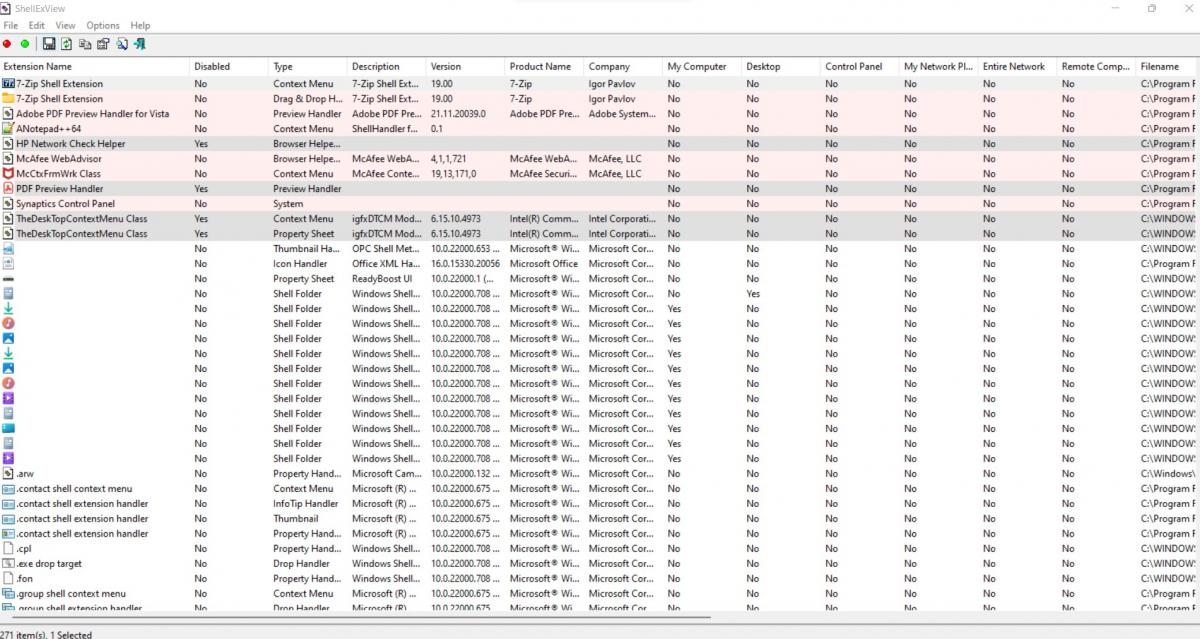Click the row icon of the OPC Shell Met... entry
The height and width of the screenshot is (639, 1200).
[9, 249]
